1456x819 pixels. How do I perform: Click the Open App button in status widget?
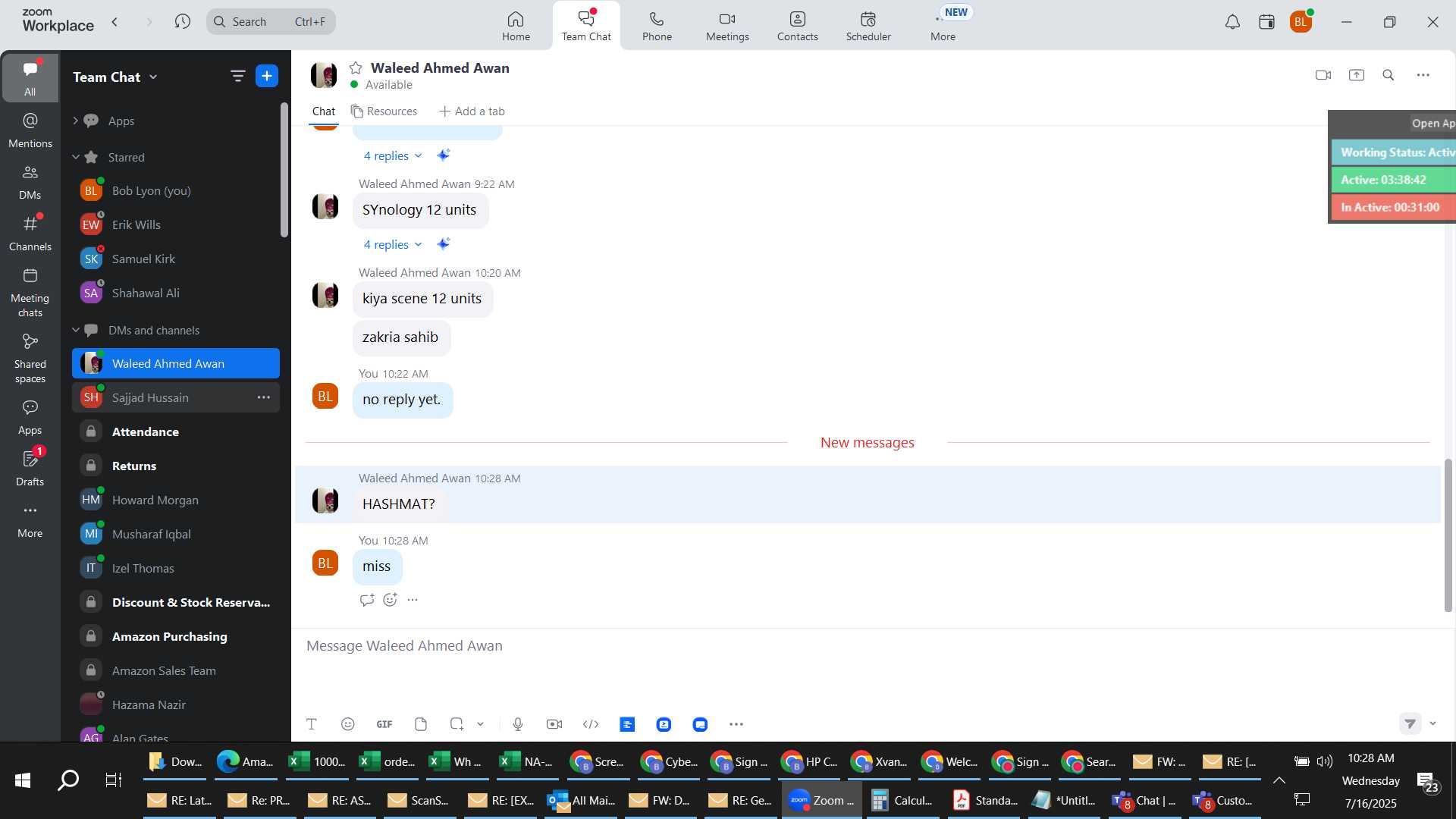[x=1432, y=123]
